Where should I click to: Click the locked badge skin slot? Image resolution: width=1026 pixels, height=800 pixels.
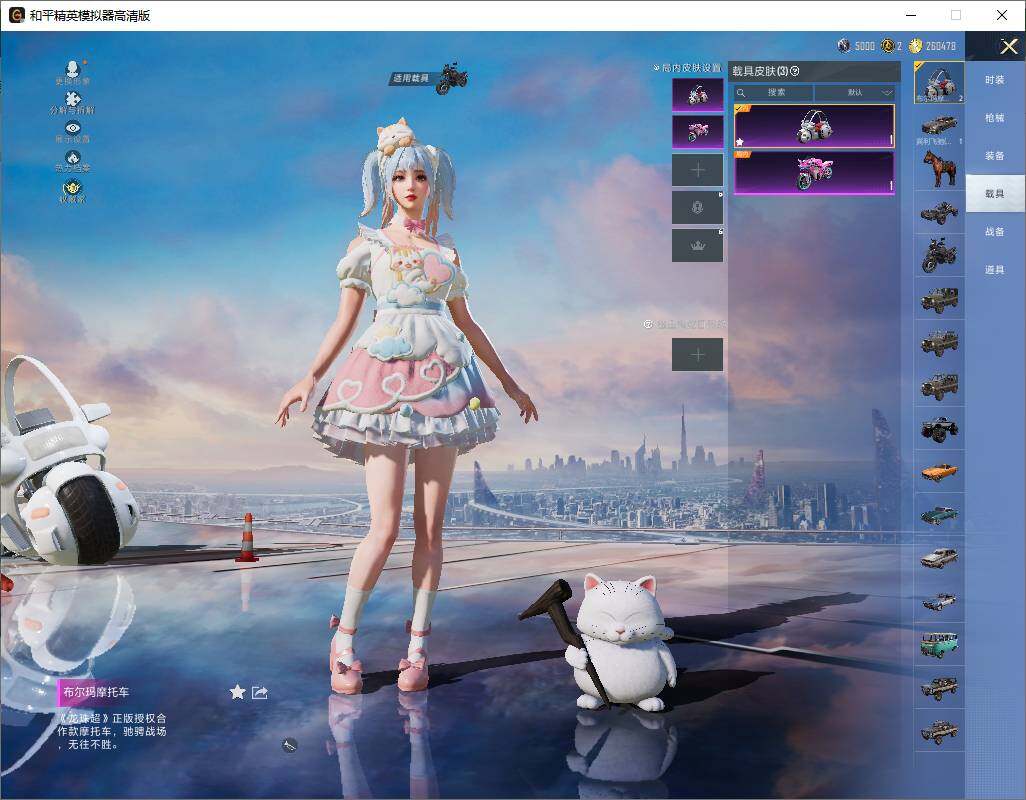[x=698, y=207]
